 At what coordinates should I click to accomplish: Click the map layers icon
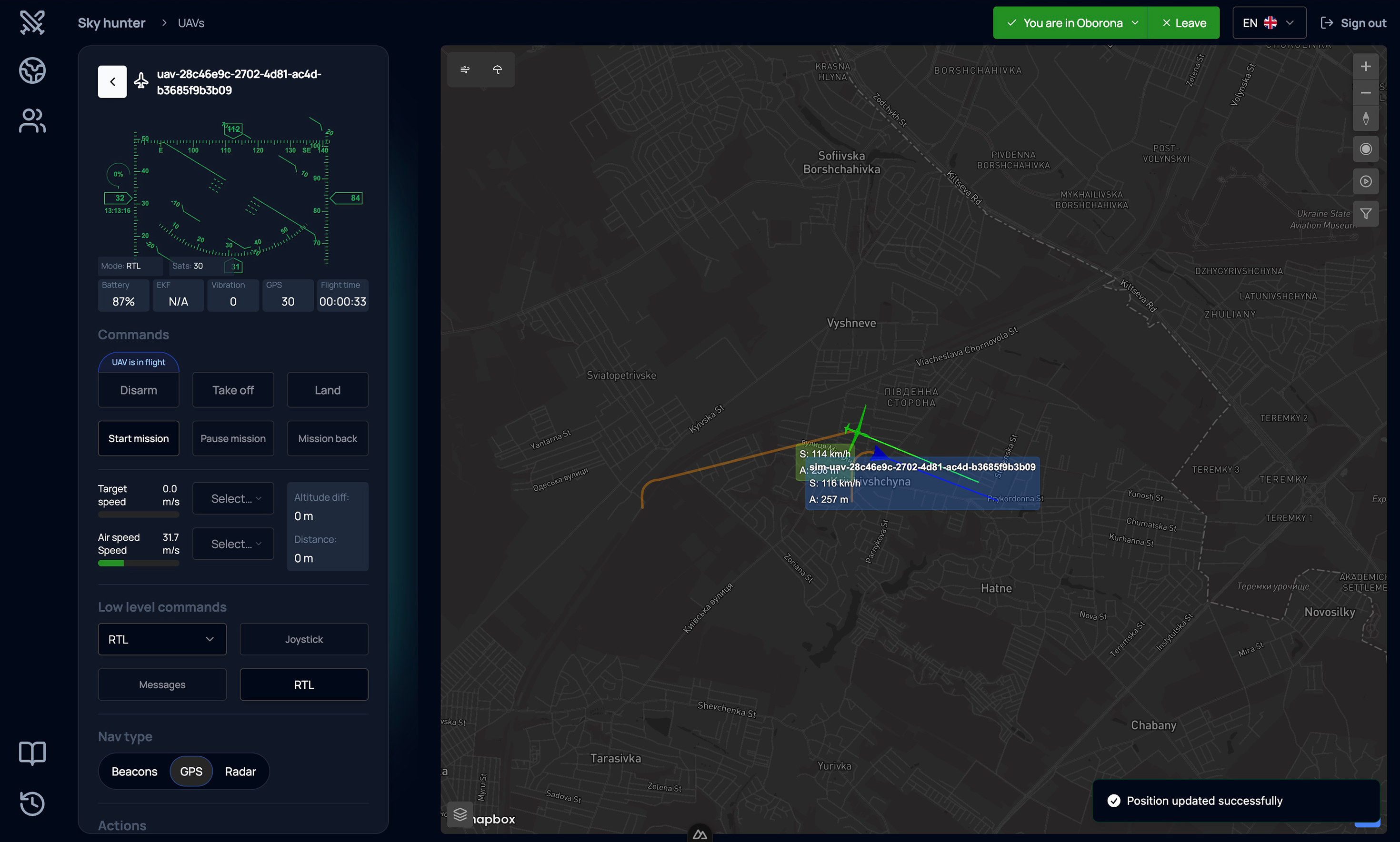[460, 814]
